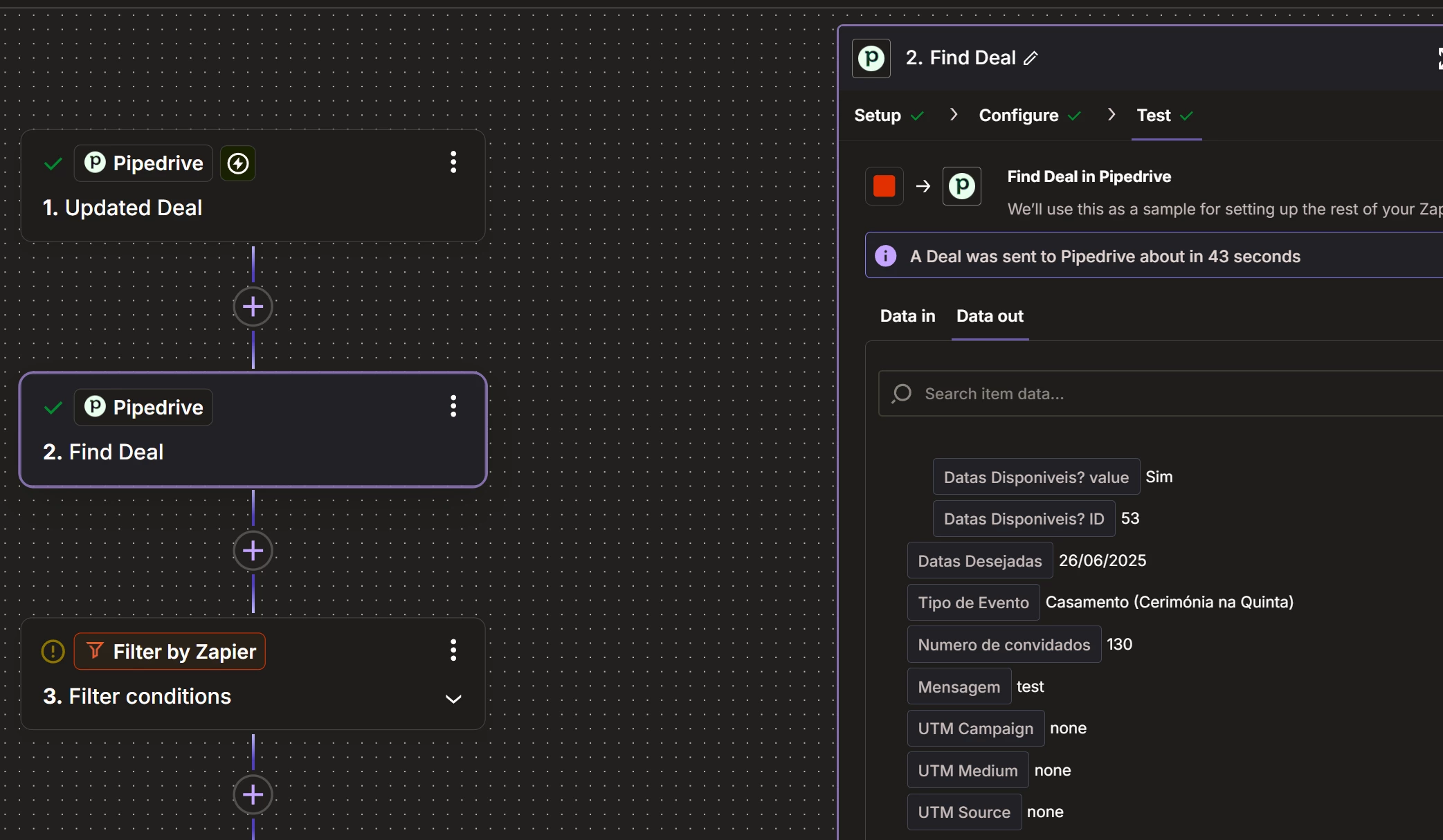Expand the Filter conditions chevron

(453, 699)
